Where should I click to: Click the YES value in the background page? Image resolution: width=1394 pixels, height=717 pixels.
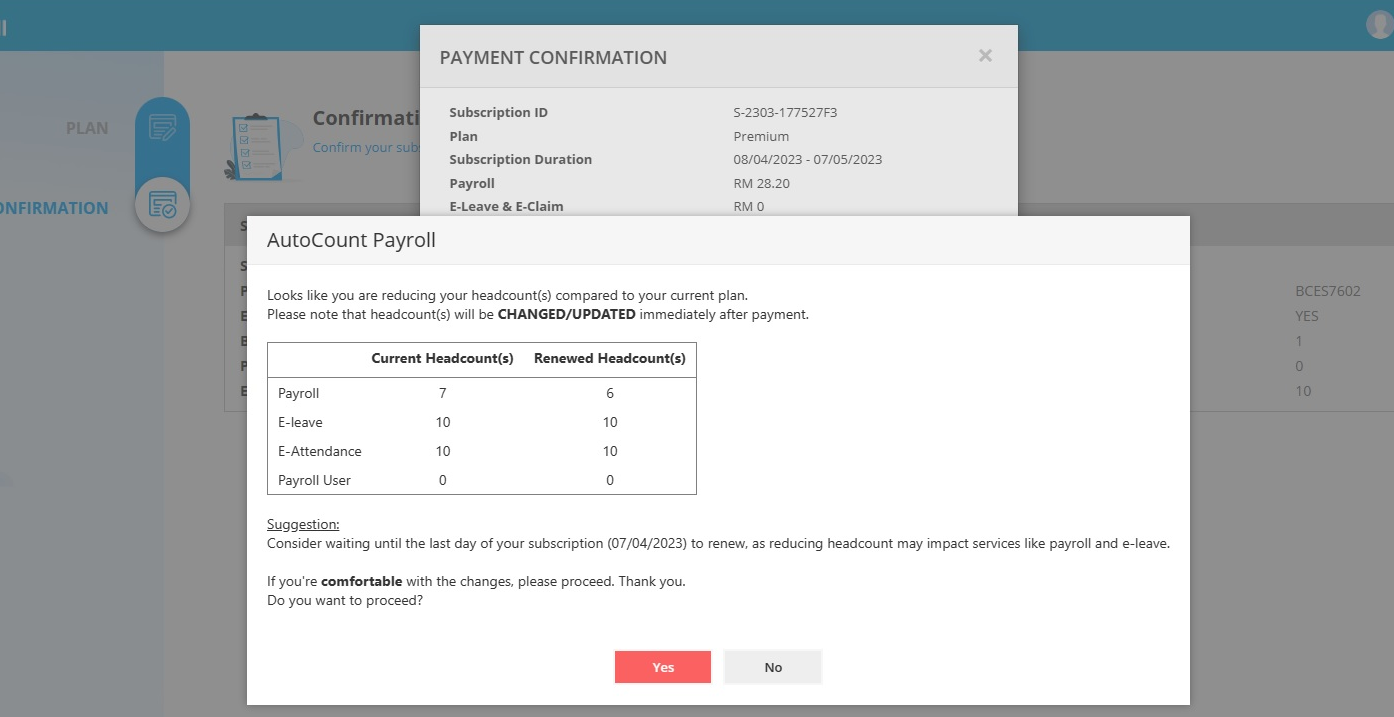(1306, 316)
